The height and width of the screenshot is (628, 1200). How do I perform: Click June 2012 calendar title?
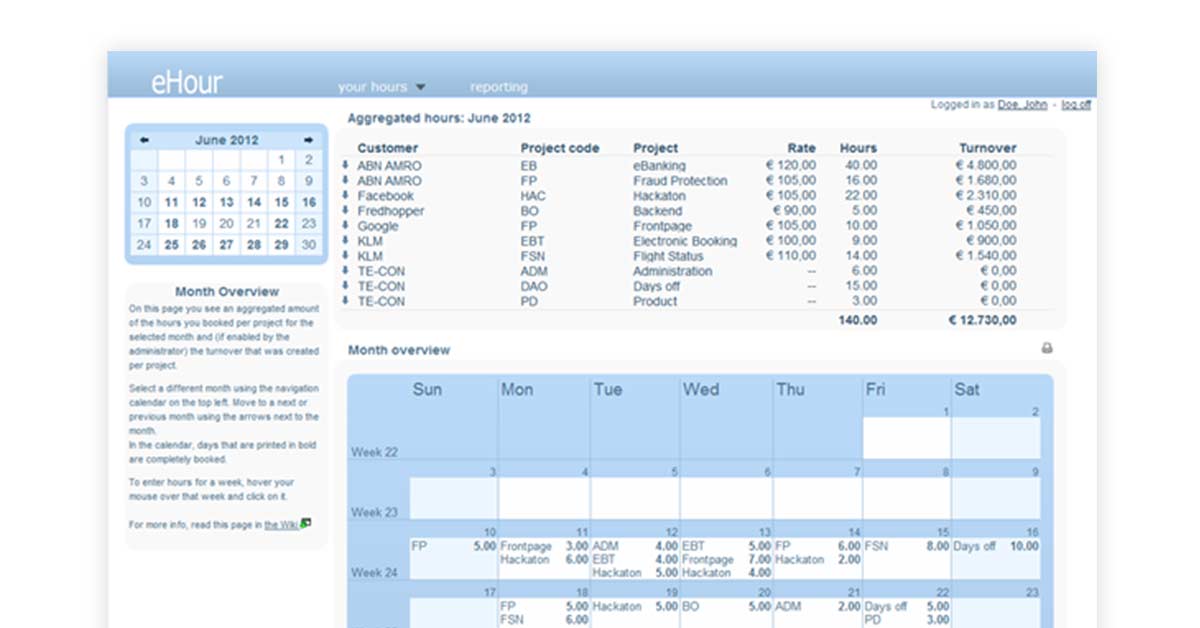227,140
